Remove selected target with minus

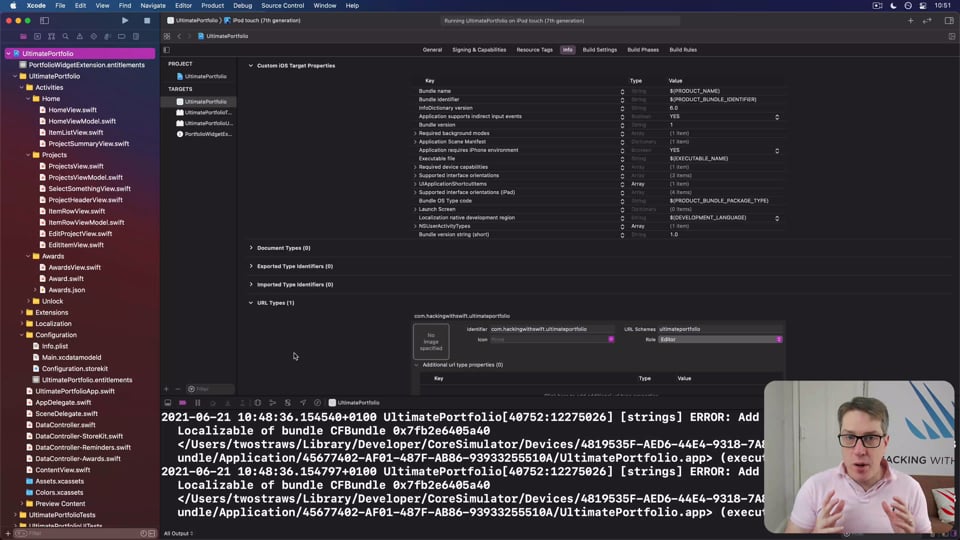(x=178, y=389)
